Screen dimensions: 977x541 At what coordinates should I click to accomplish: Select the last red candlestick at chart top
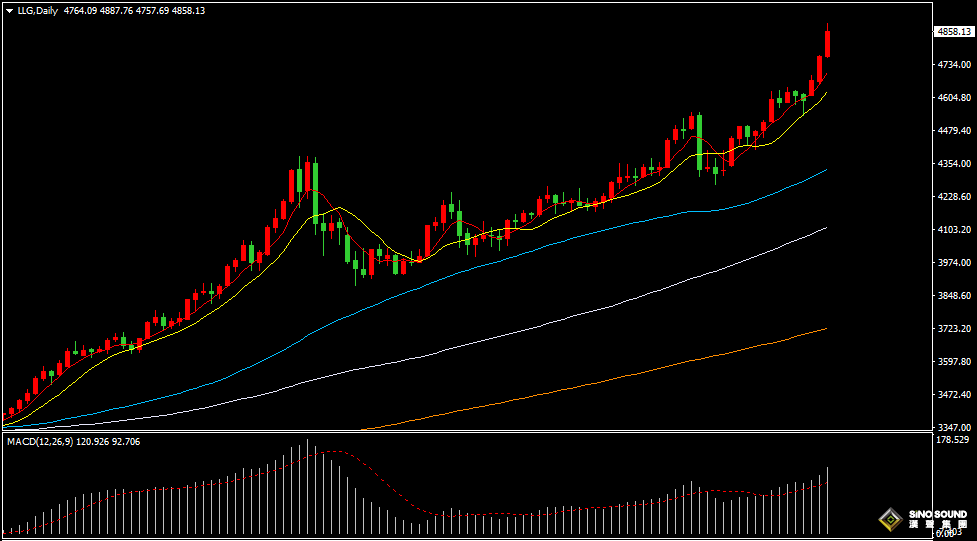tap(828, 44)
